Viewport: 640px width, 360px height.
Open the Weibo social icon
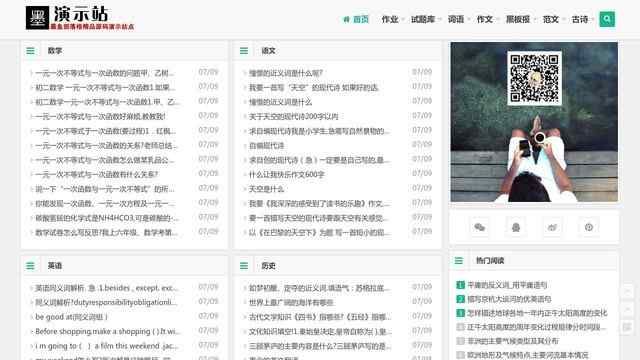pos(552,227)
